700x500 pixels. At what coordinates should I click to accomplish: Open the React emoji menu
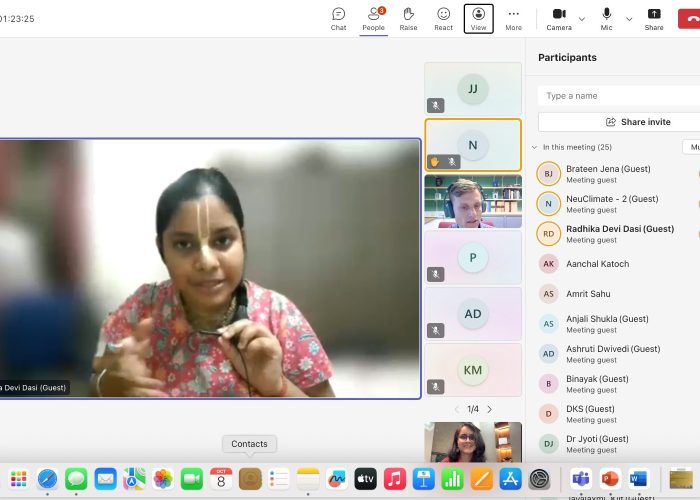click(443, 19)
